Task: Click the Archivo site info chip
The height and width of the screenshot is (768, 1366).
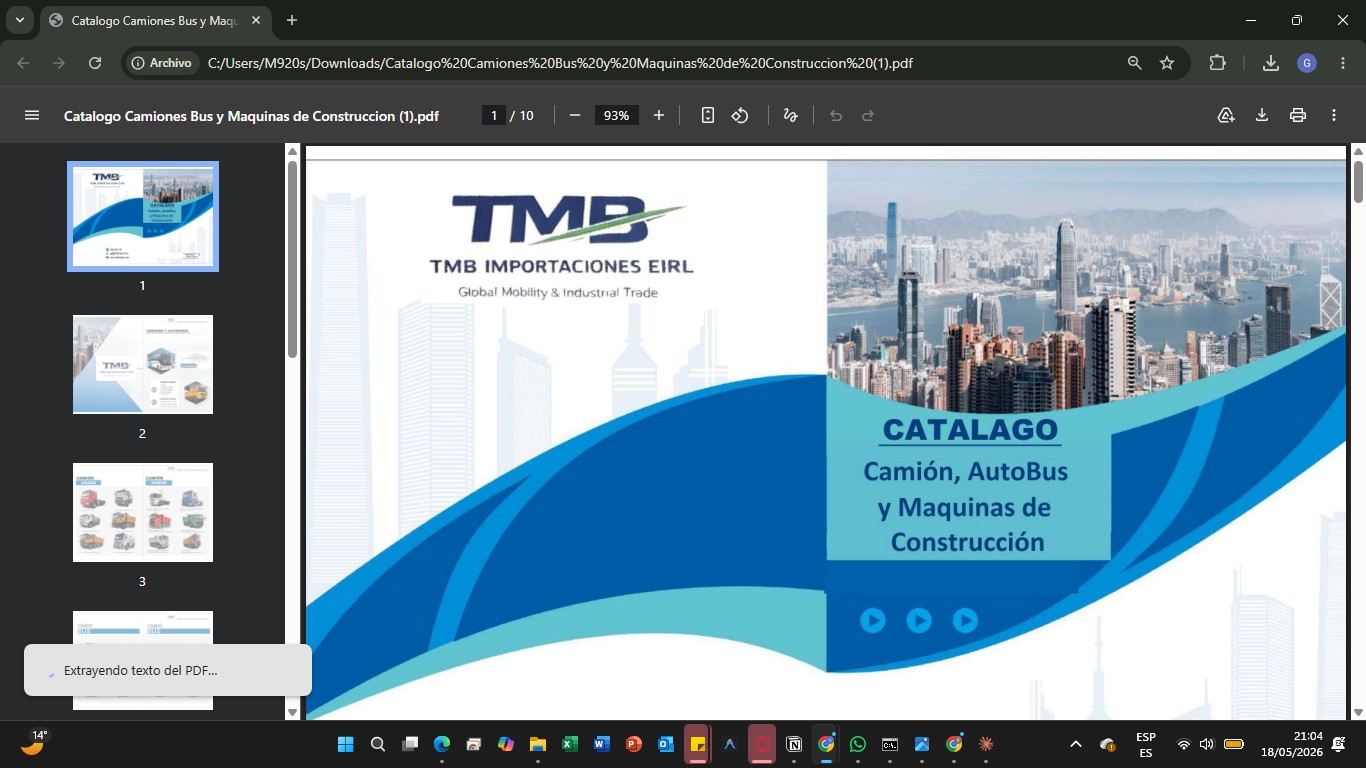Action: 162,63
